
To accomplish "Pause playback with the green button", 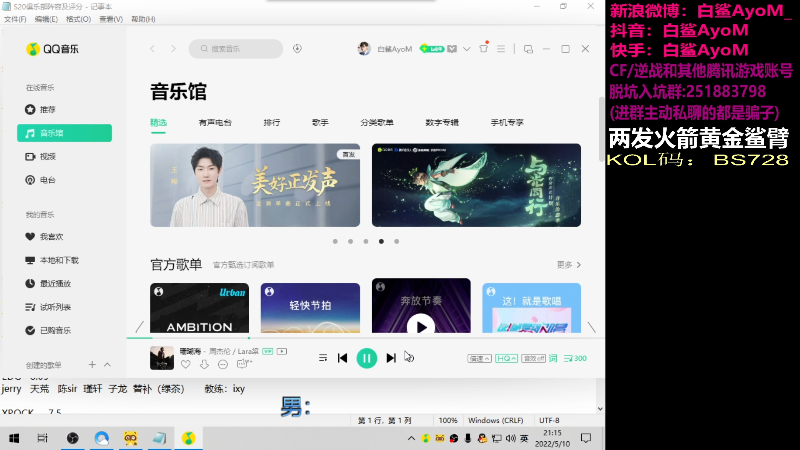I will pos(366,358).
